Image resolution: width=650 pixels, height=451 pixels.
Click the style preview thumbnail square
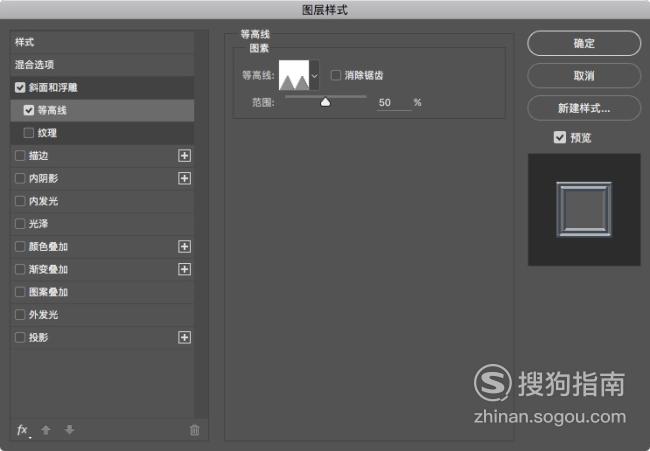(584, 210)
